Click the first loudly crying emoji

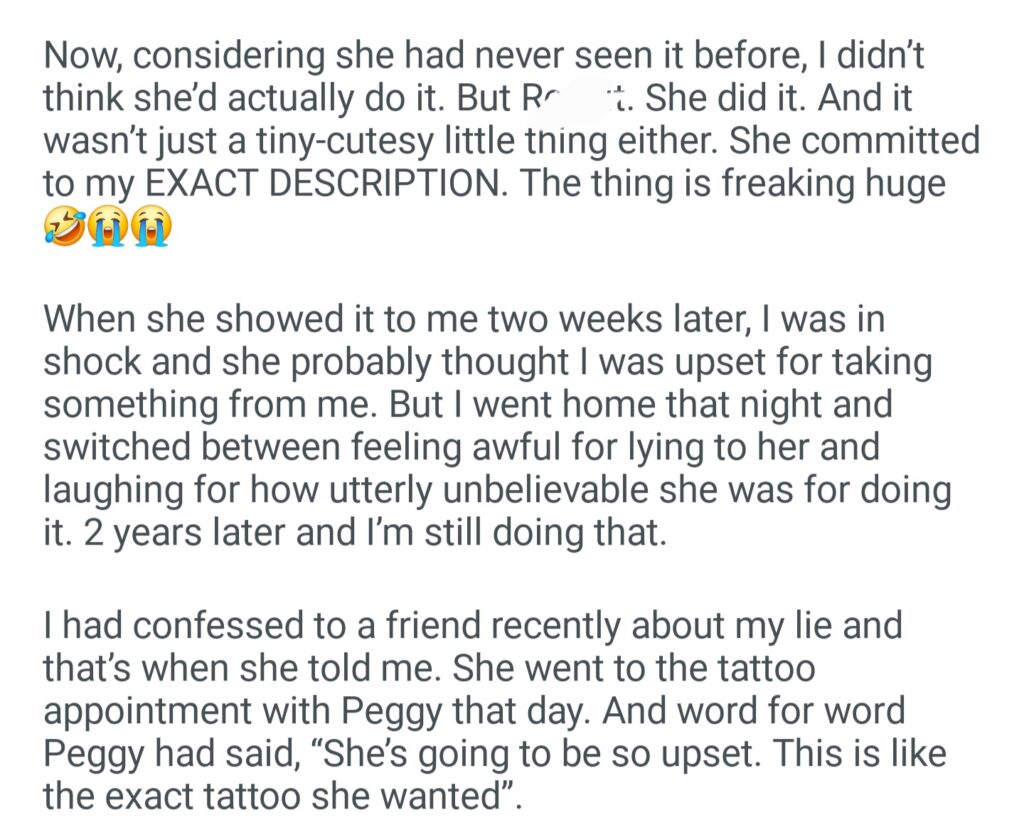click(x=106, y=228)
